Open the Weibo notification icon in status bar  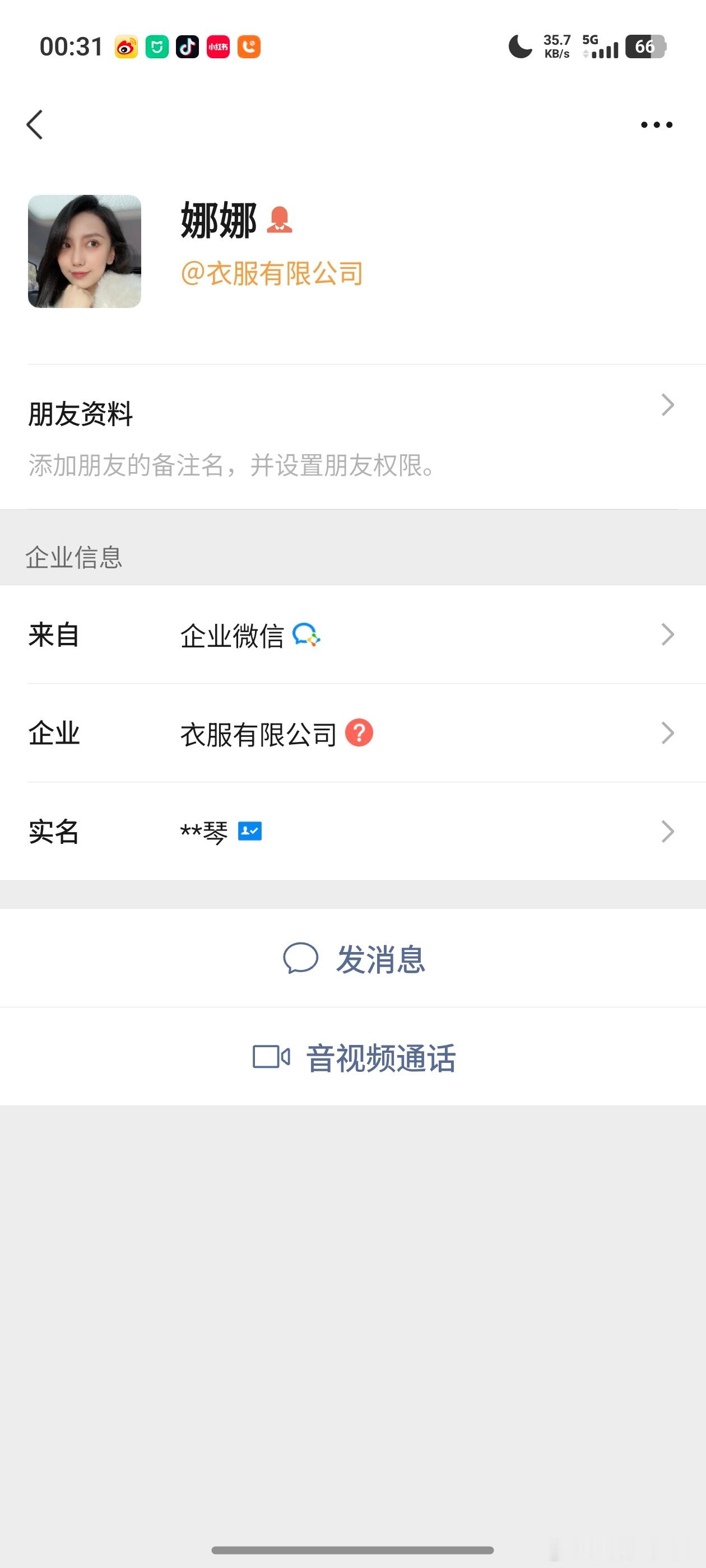click(126, 47)
